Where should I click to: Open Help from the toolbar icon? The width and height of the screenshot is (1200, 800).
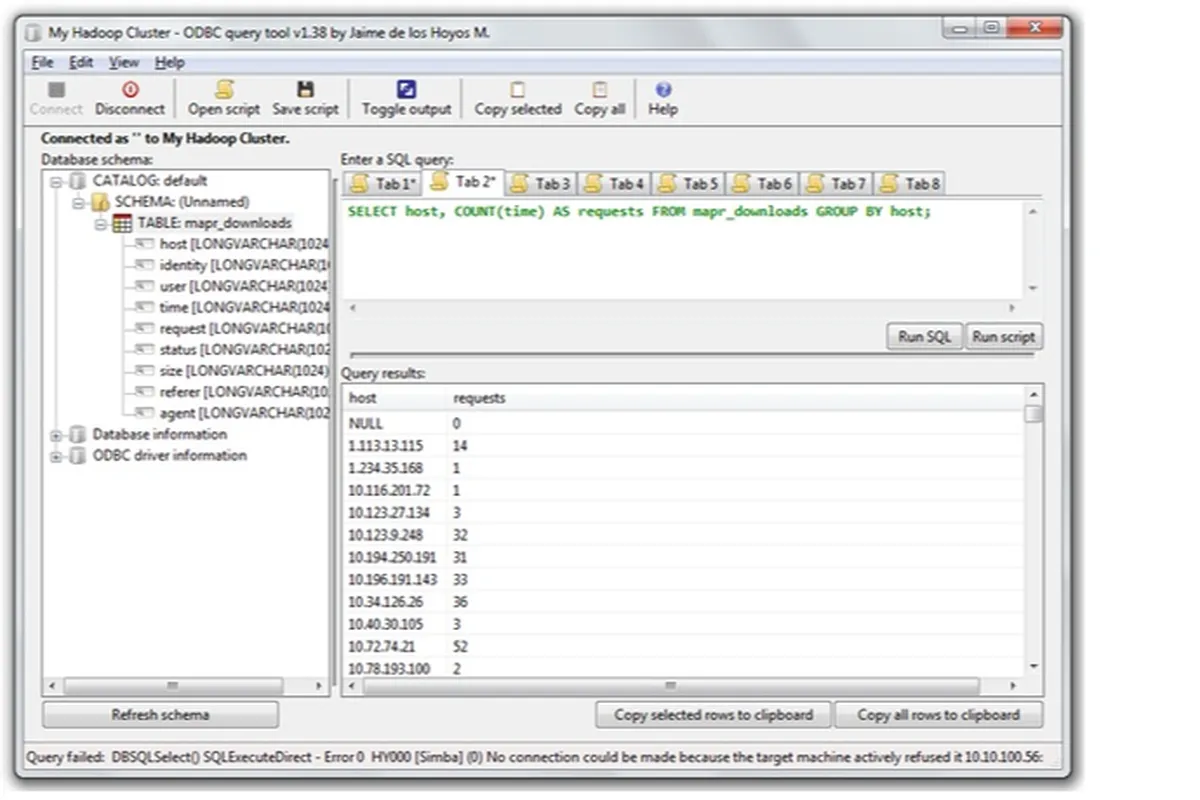click(x=663, y=90)
